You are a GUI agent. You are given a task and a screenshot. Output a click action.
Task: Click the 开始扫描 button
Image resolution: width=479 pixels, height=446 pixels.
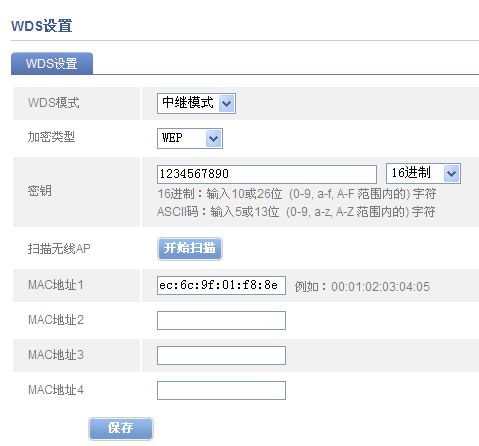pyautogui.click(x=190, y=248)
